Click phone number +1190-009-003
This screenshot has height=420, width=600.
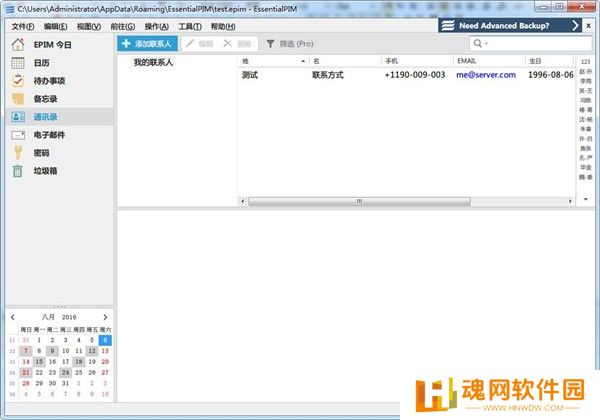pyautogui.click(x=415, y=75)
